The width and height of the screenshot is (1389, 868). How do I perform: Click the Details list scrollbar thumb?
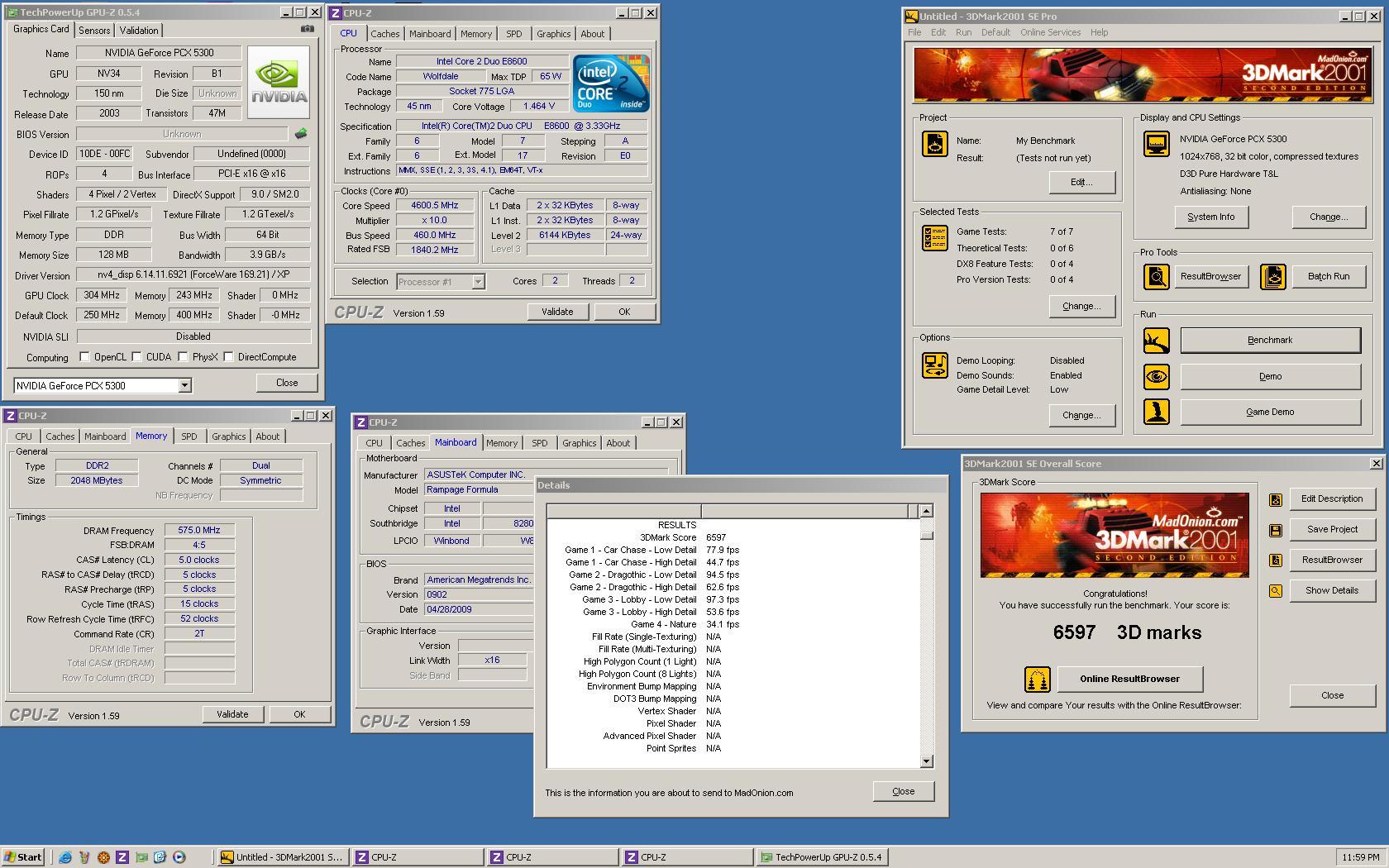[x=926, y=535]
